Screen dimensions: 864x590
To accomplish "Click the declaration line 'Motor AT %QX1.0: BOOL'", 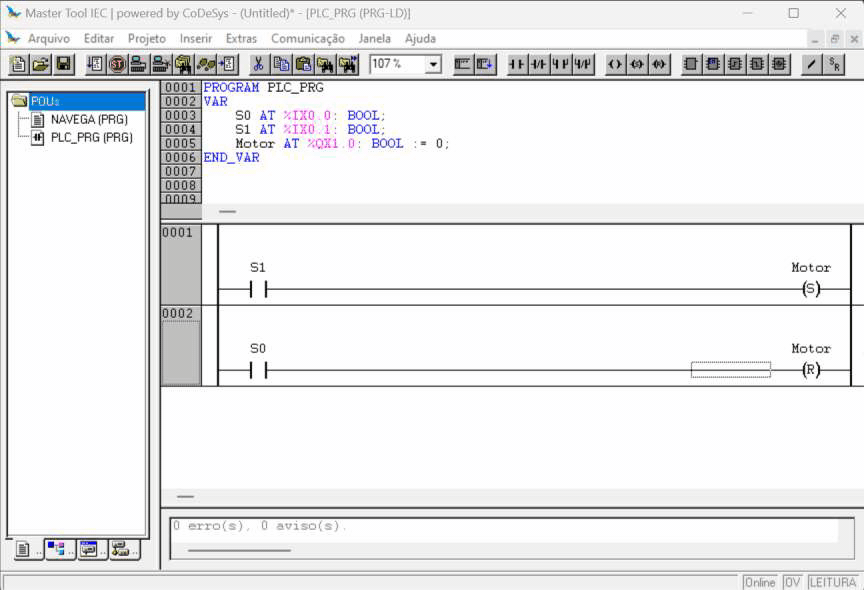I will coord(342,144).
